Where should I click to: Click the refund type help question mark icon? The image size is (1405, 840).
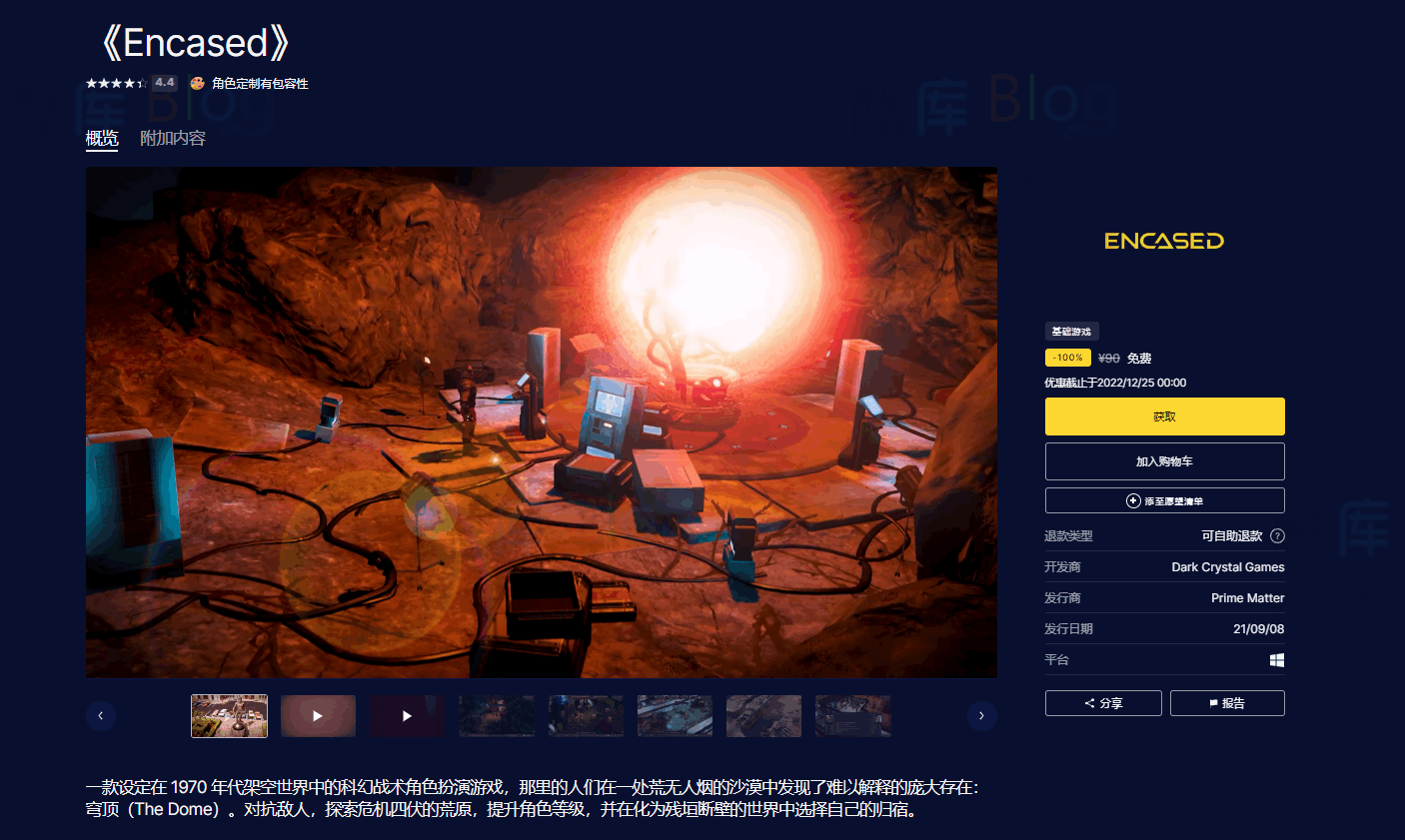point(1277,536)
